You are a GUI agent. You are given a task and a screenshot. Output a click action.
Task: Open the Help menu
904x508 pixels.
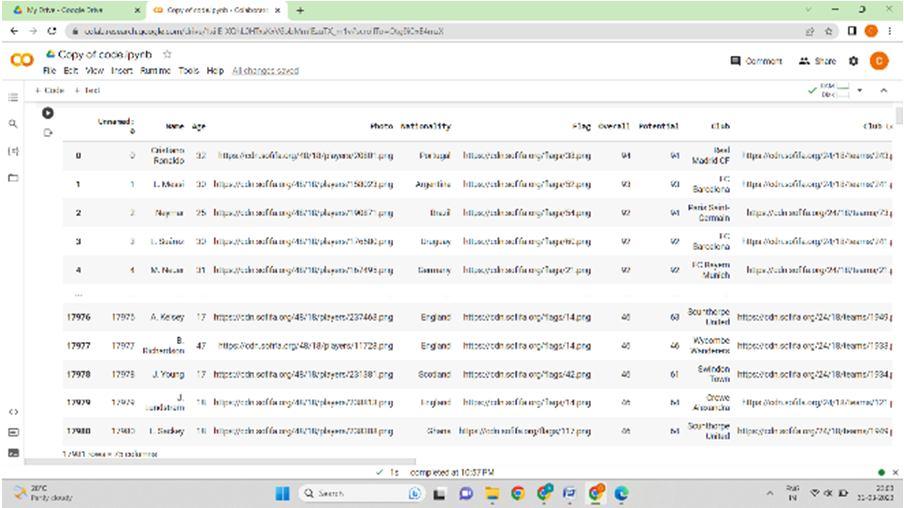215,70
